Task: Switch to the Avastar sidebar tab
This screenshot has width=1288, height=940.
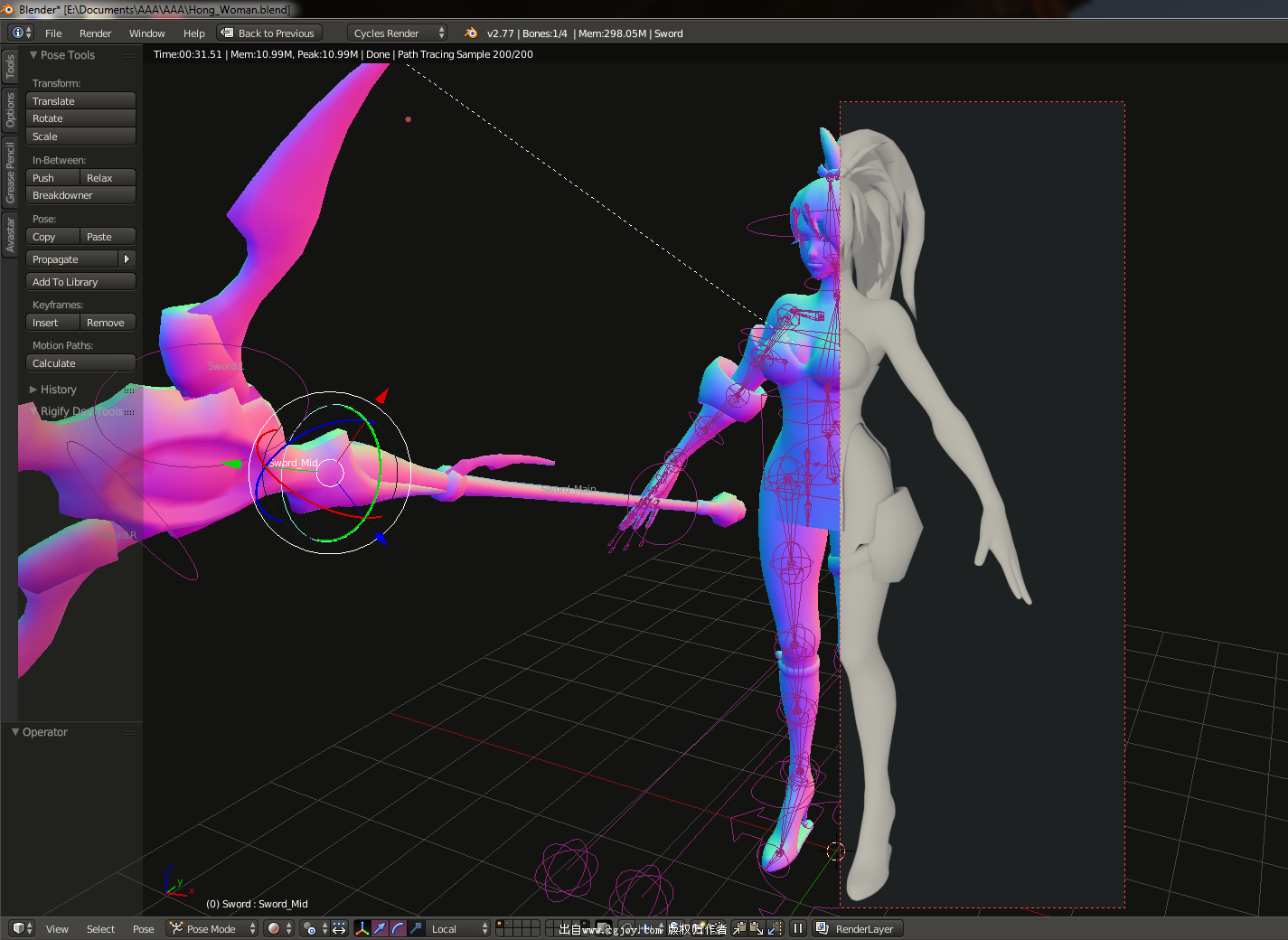Action: (10, 234)
